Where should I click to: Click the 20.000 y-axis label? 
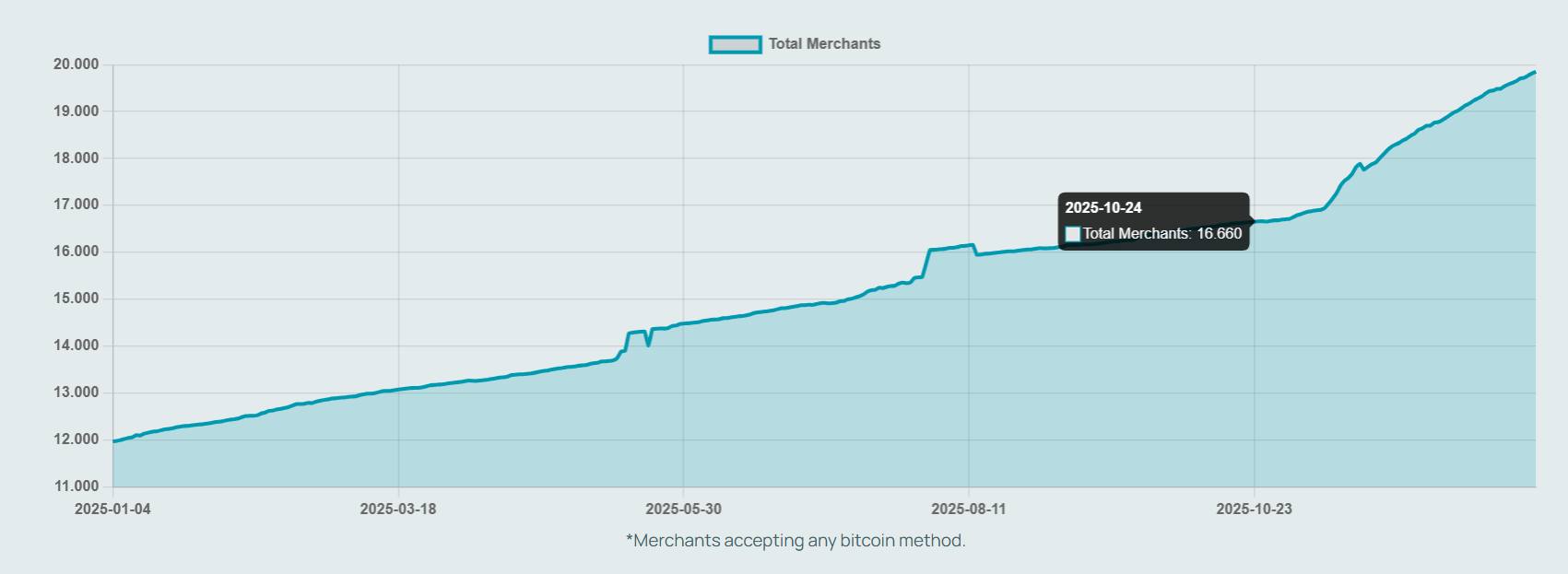tap(77, 64)
